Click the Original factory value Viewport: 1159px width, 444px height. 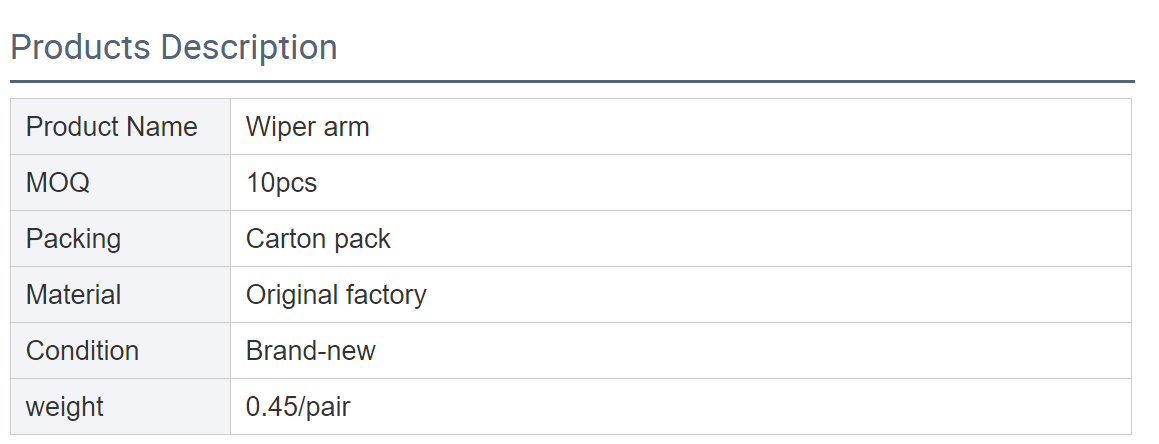[x=336, y=295]
